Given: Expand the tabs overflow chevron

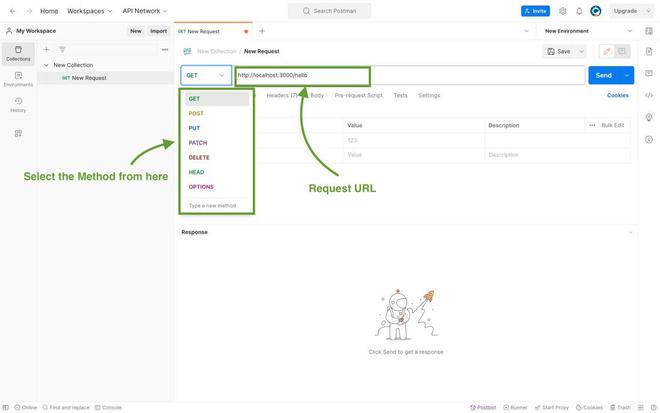Looking at the screenshot, I should coord(526,31).
